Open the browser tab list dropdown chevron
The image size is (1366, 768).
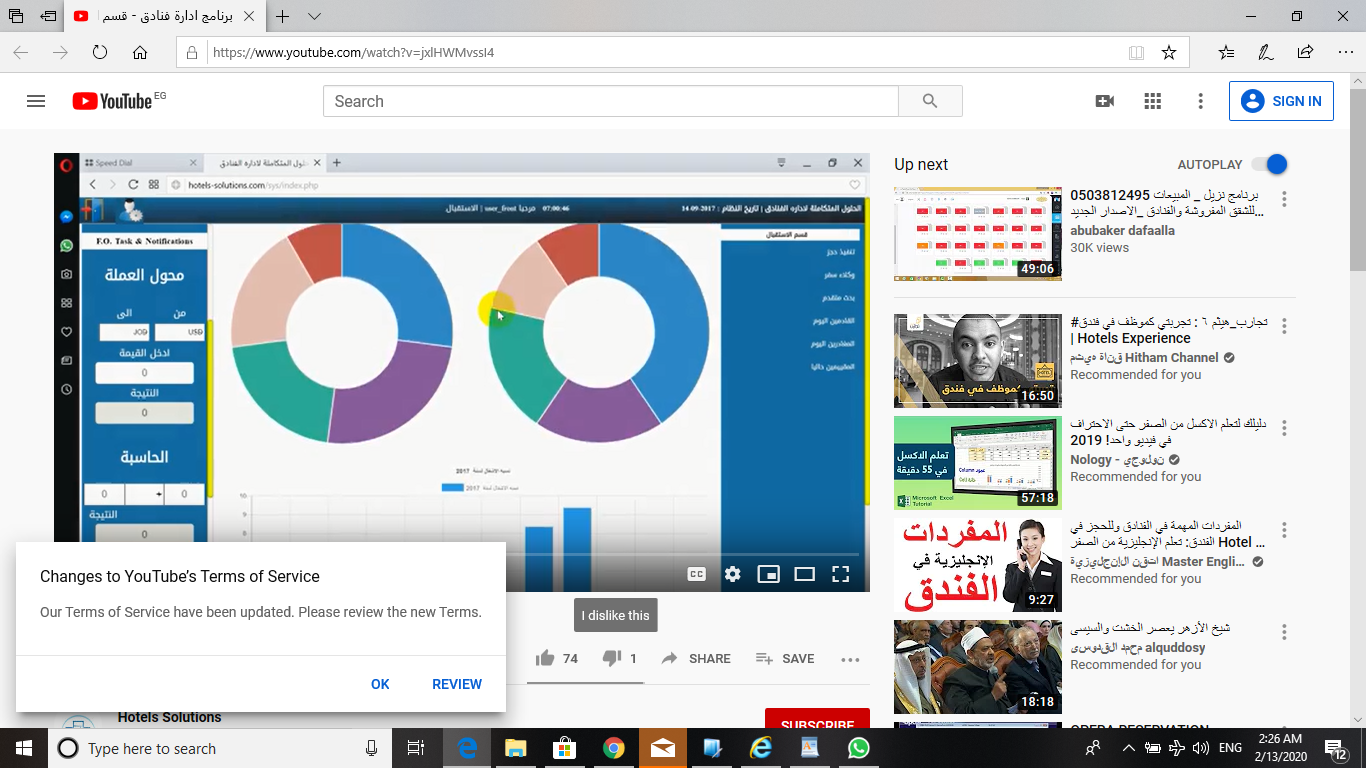pos(314,16)
